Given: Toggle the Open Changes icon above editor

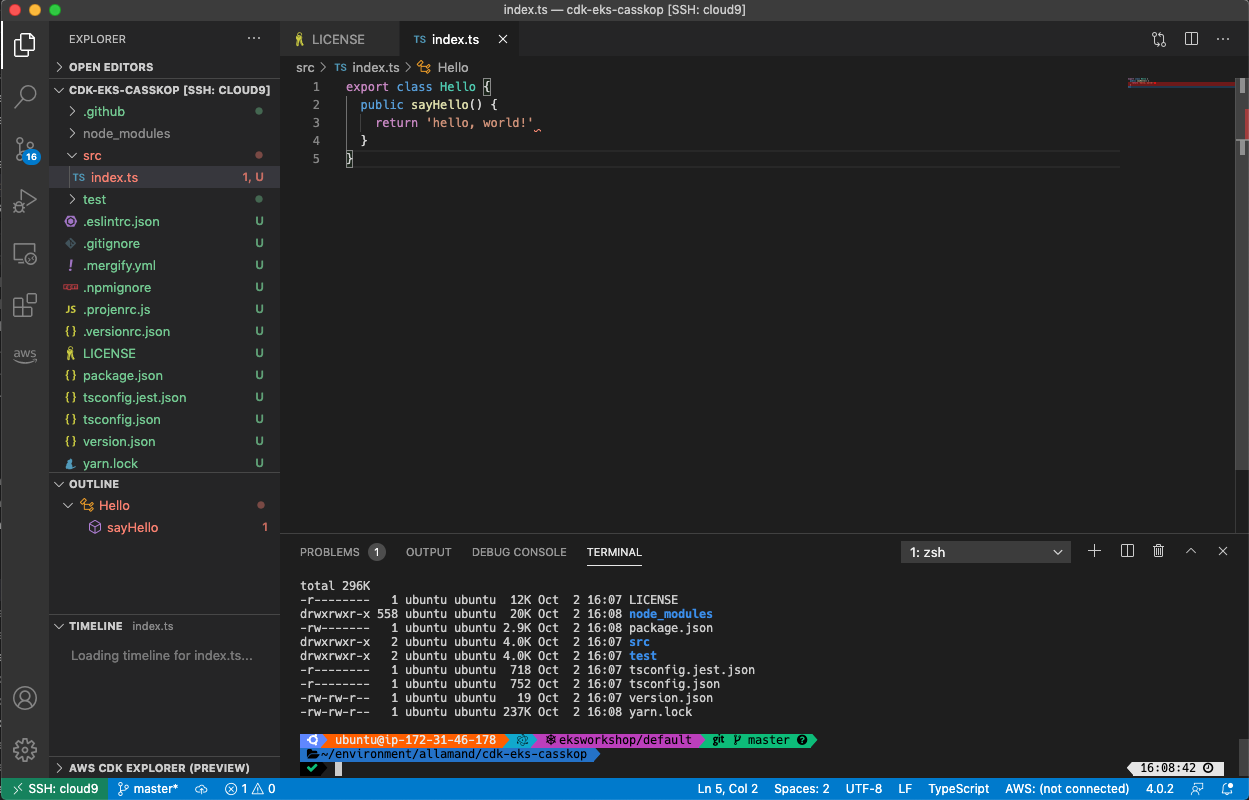Looking at the screenshot, I should pyautogui.click(x=1158, y=38).
